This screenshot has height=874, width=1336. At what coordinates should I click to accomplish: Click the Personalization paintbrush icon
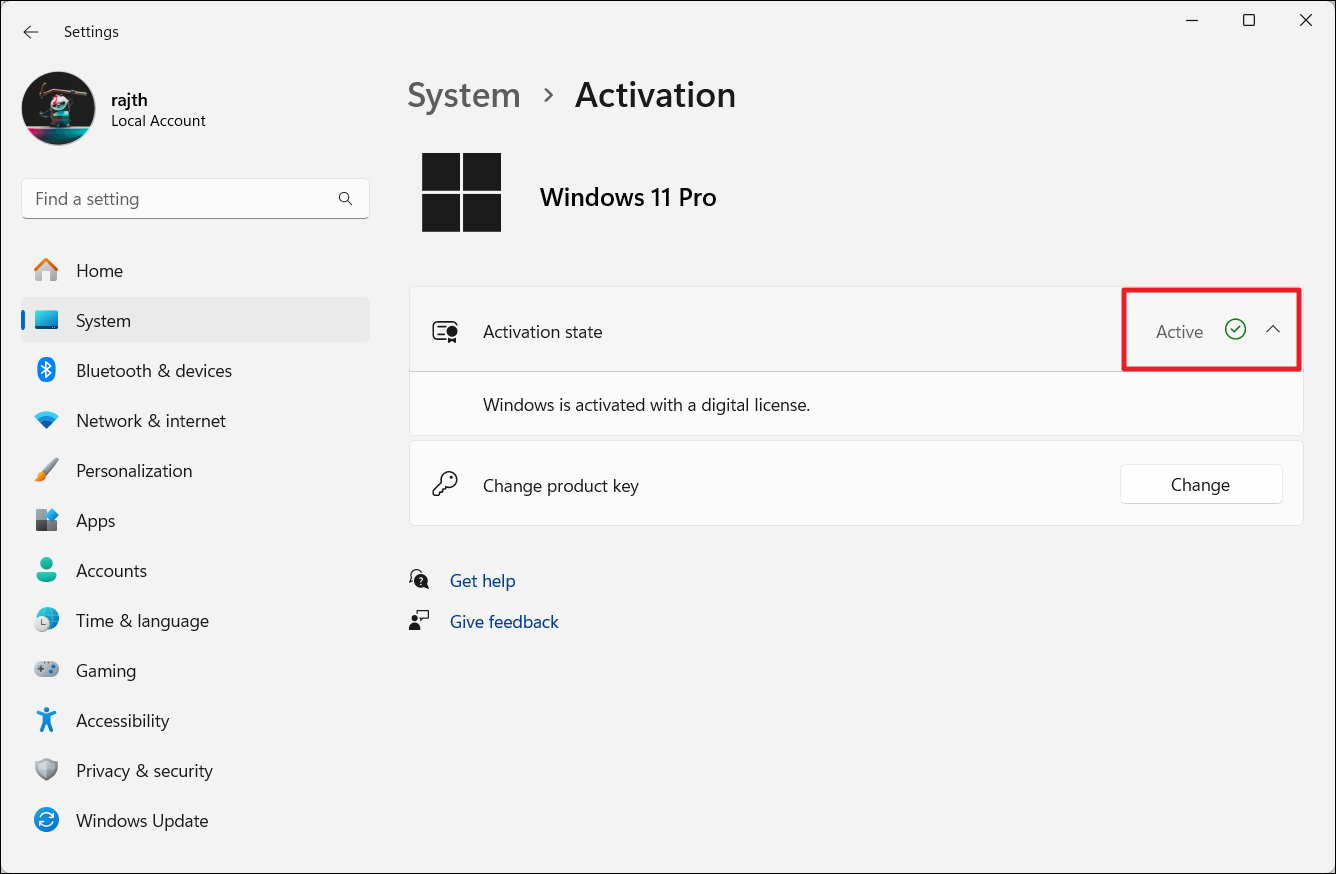pos(46,471)
